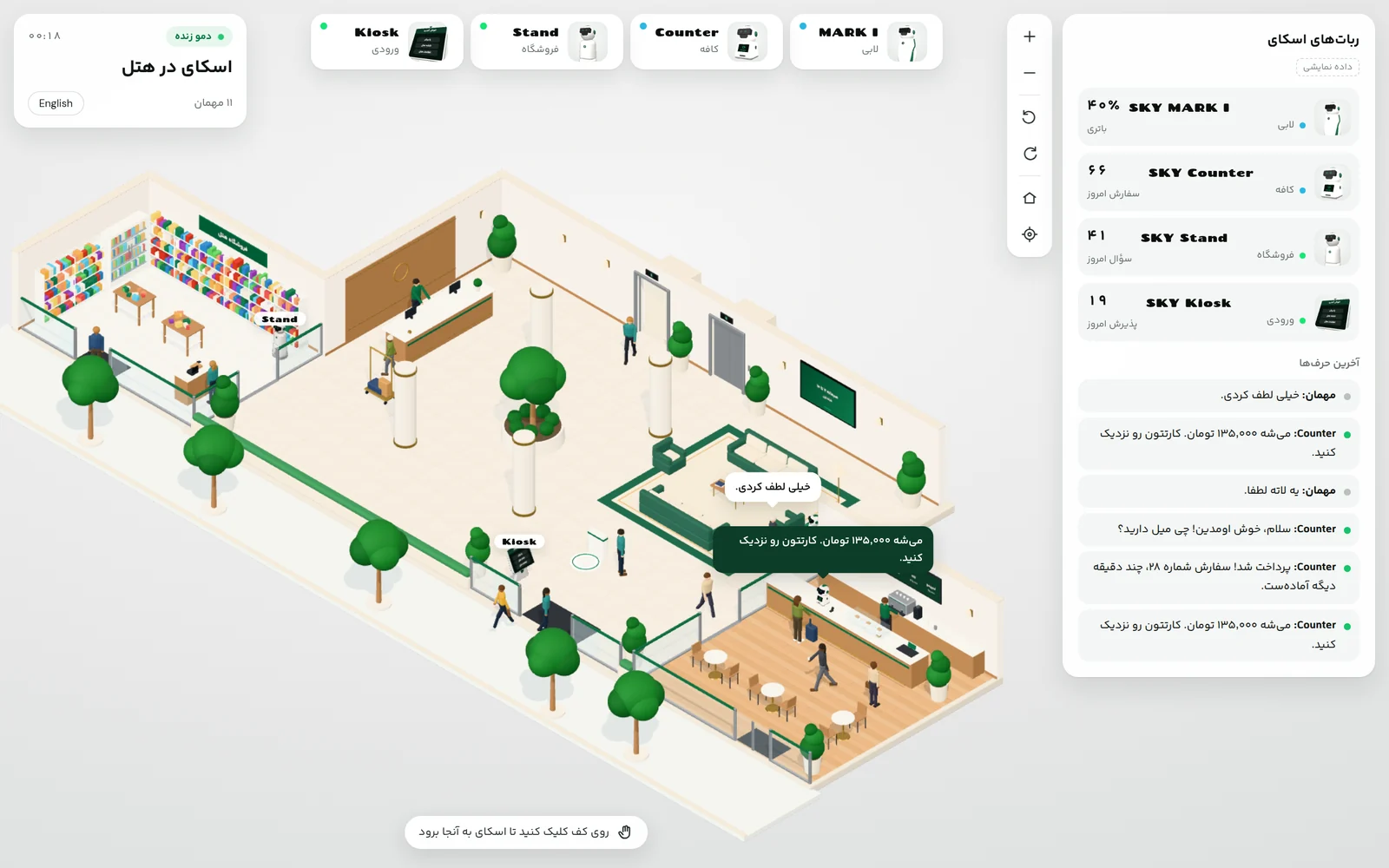Screen dimensions: 1389x868
Task: Click Counter message 'سلام، خوش اومدین'
Action: (1219, 529)
